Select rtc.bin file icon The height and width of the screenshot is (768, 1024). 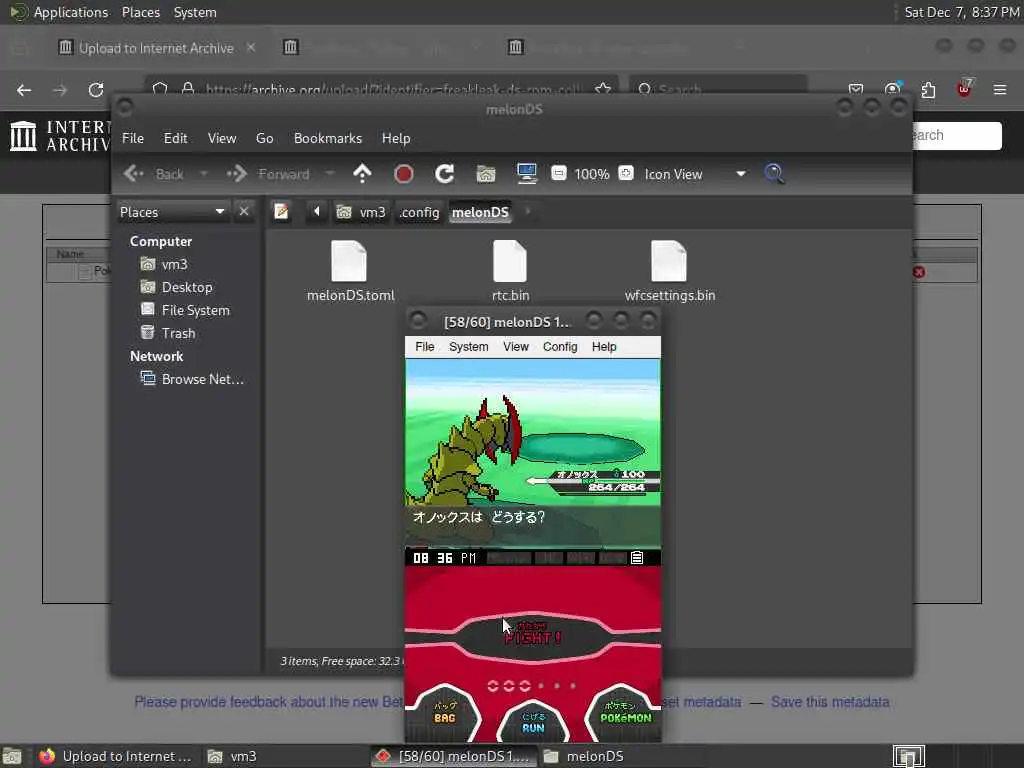(510, 261)
